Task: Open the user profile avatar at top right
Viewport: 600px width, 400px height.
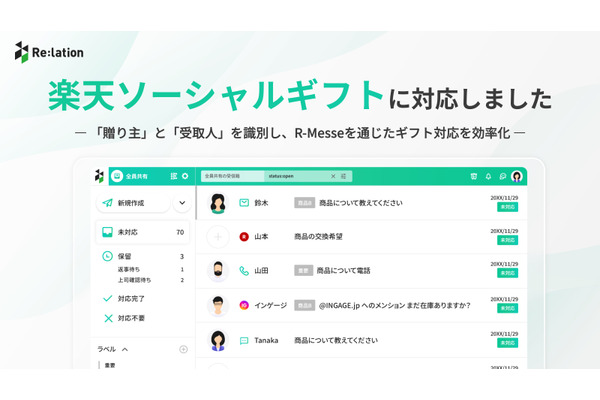Action: click(517, 176)
